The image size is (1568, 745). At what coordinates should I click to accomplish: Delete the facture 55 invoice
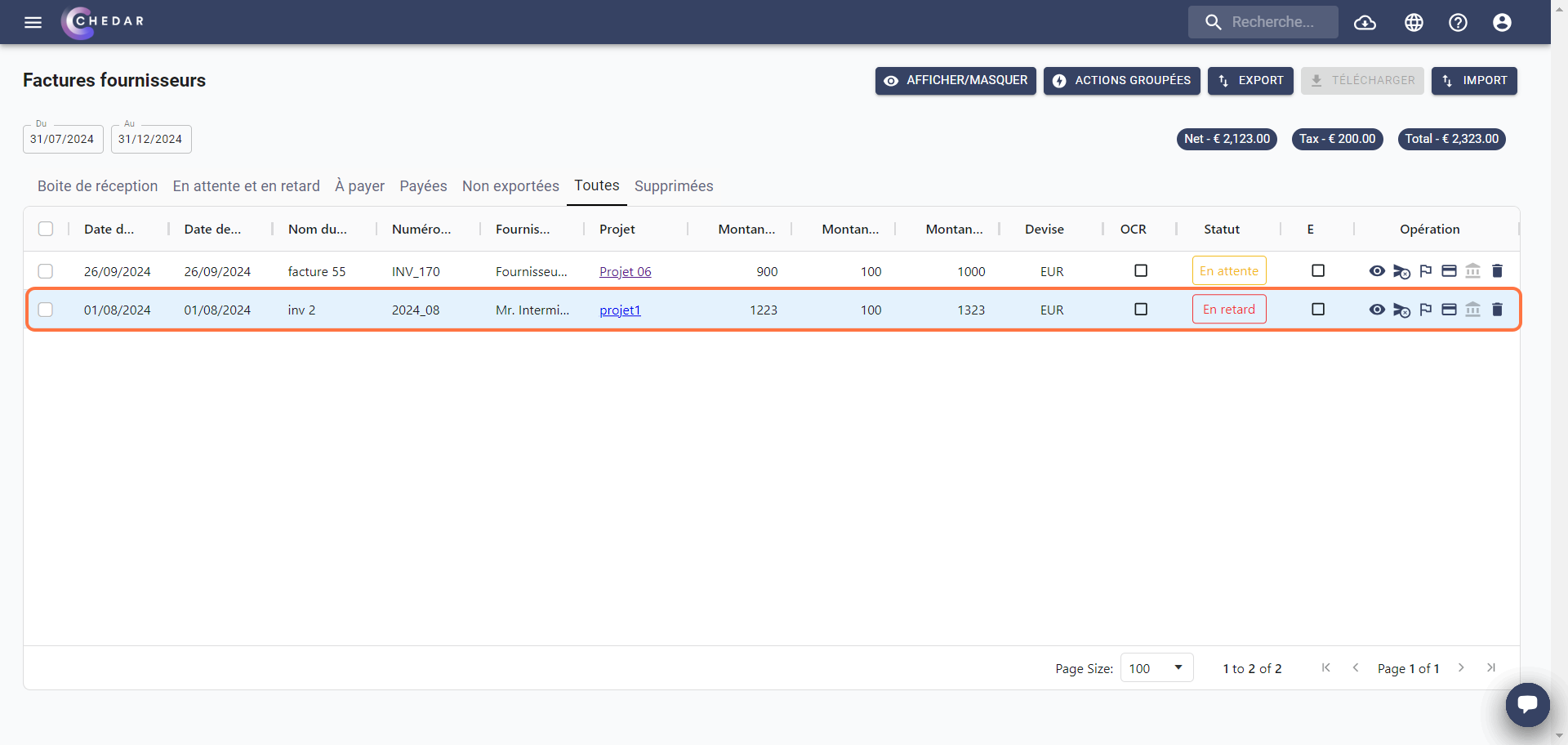[1497, 271]
